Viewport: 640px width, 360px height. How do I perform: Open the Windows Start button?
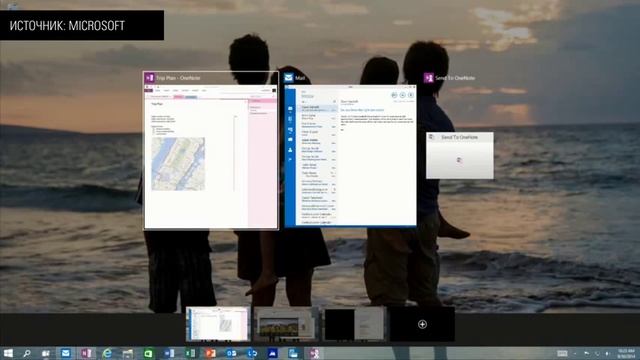pos(8,353)
